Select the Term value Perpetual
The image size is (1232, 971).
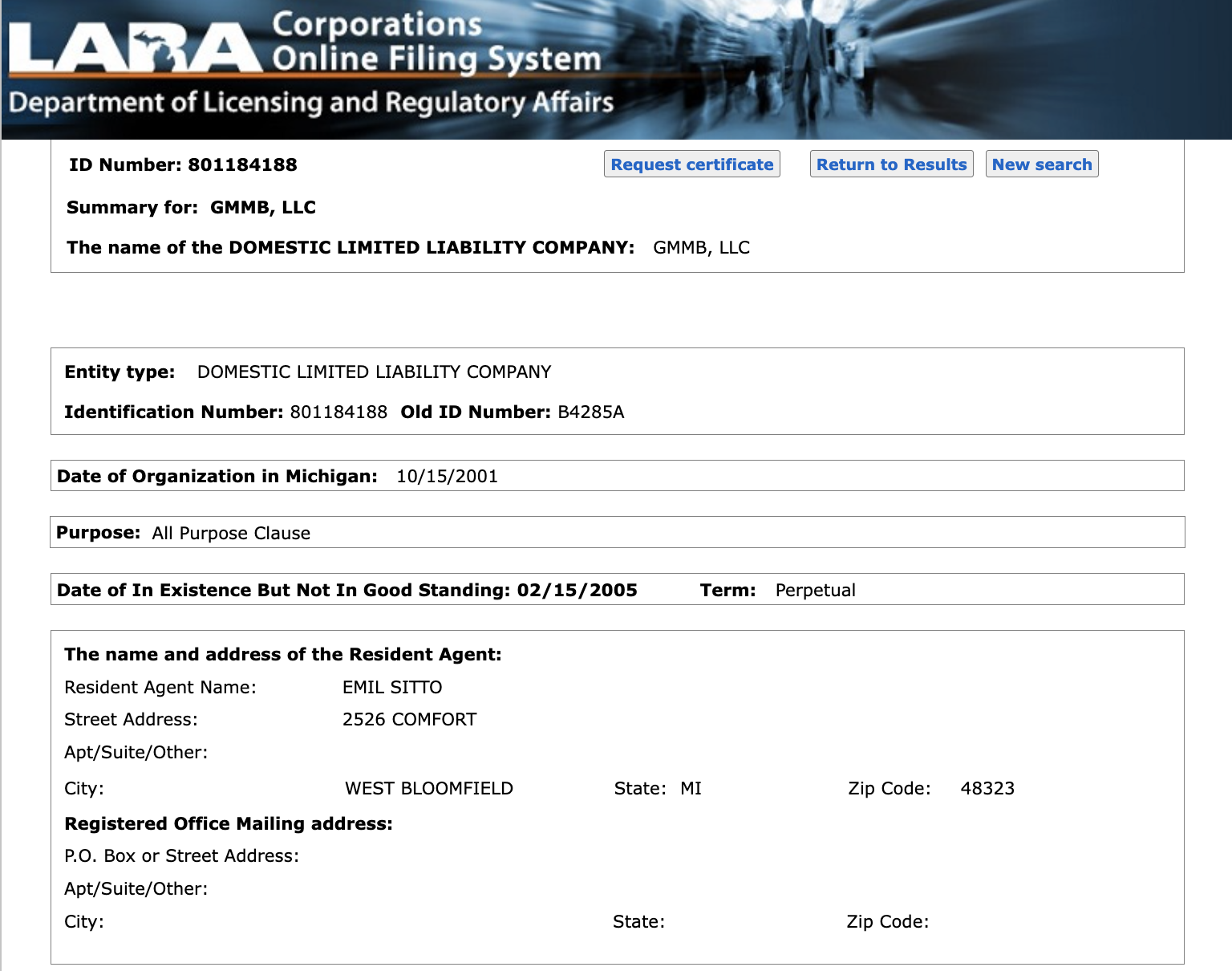(815, 591)
